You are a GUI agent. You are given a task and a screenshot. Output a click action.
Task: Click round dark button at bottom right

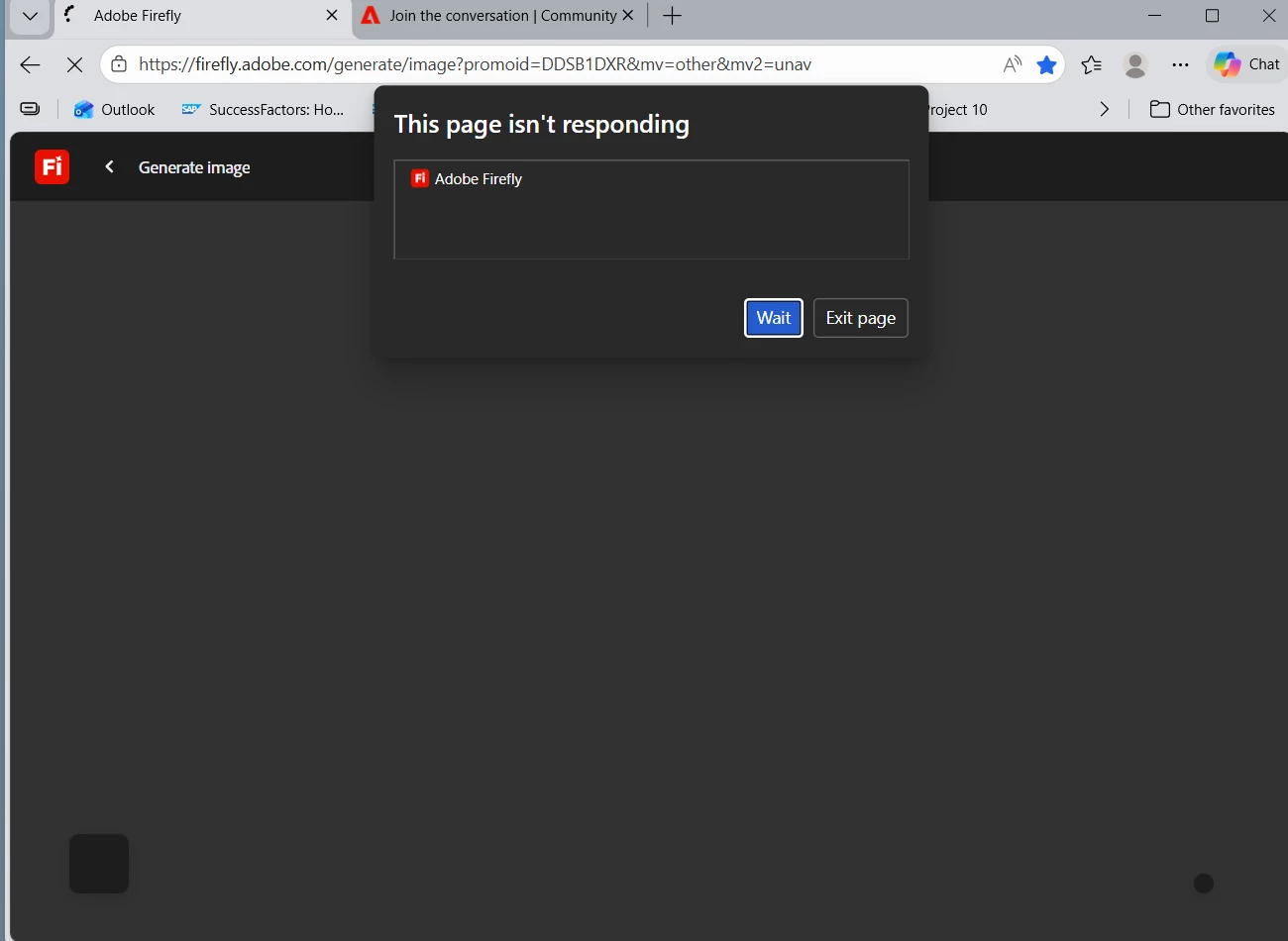tap(1204, 884)
